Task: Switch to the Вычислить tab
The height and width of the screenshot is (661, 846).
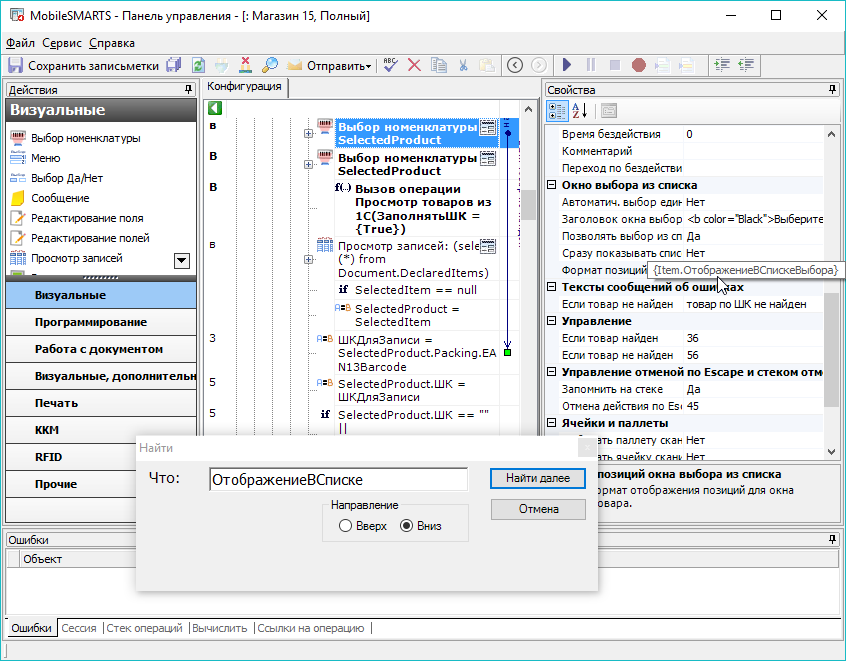Action: pyautogui.click(x=220, y=628)
